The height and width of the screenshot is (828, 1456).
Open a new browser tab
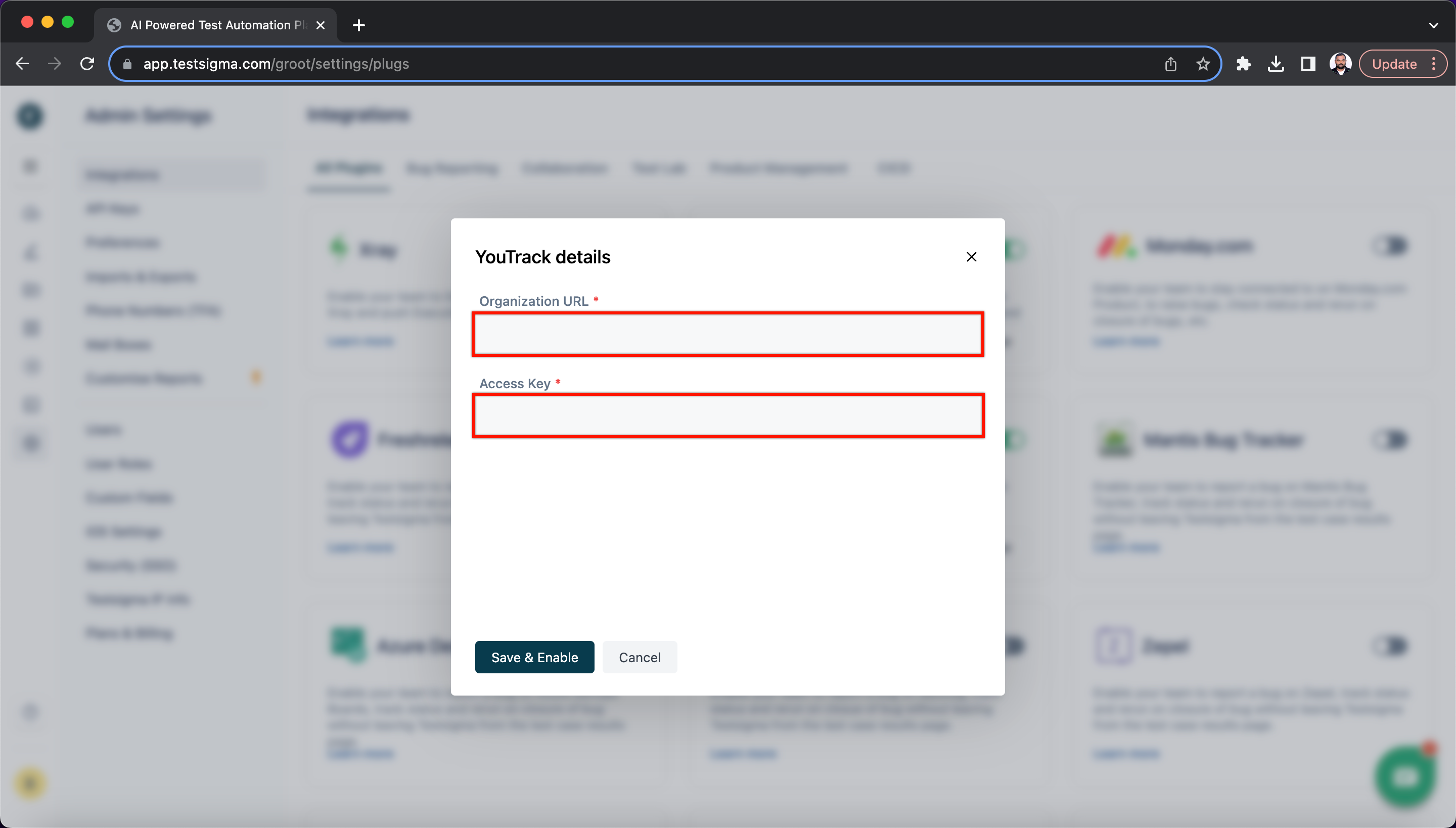tap(359, 25)
